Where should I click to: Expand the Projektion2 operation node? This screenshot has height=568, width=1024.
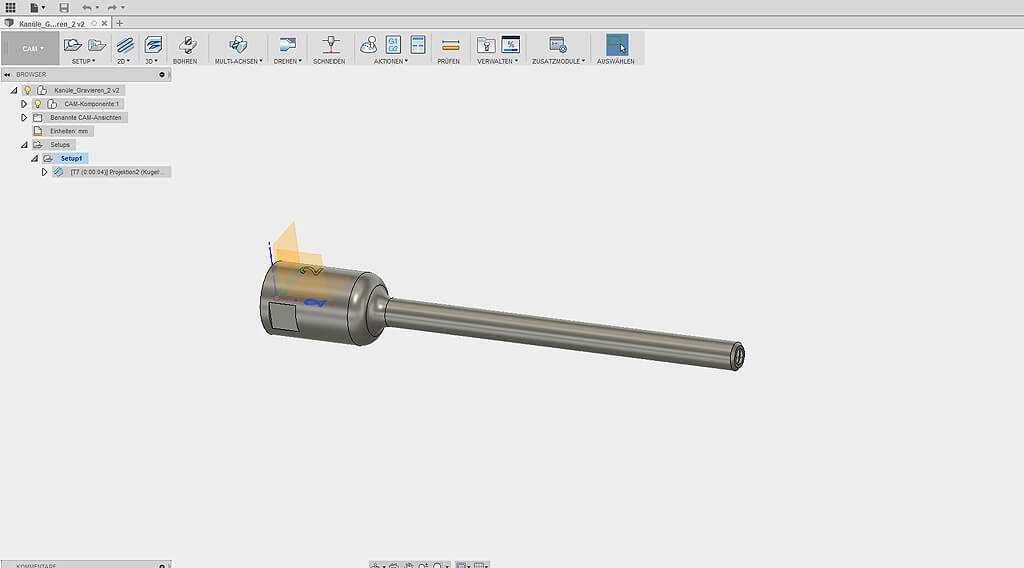(x=44, y=172)
